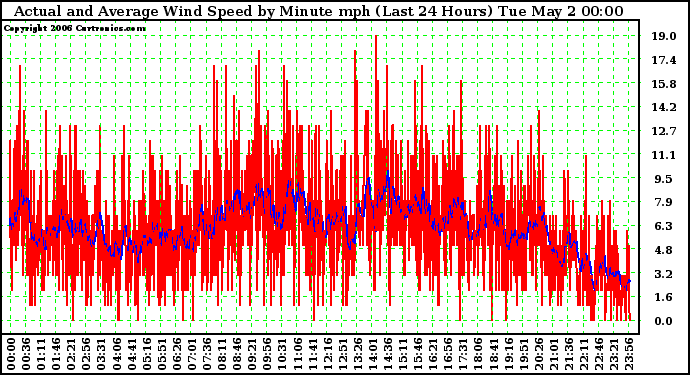Click the 01:46 time label
690x375 pixels.
pos(56,354)
